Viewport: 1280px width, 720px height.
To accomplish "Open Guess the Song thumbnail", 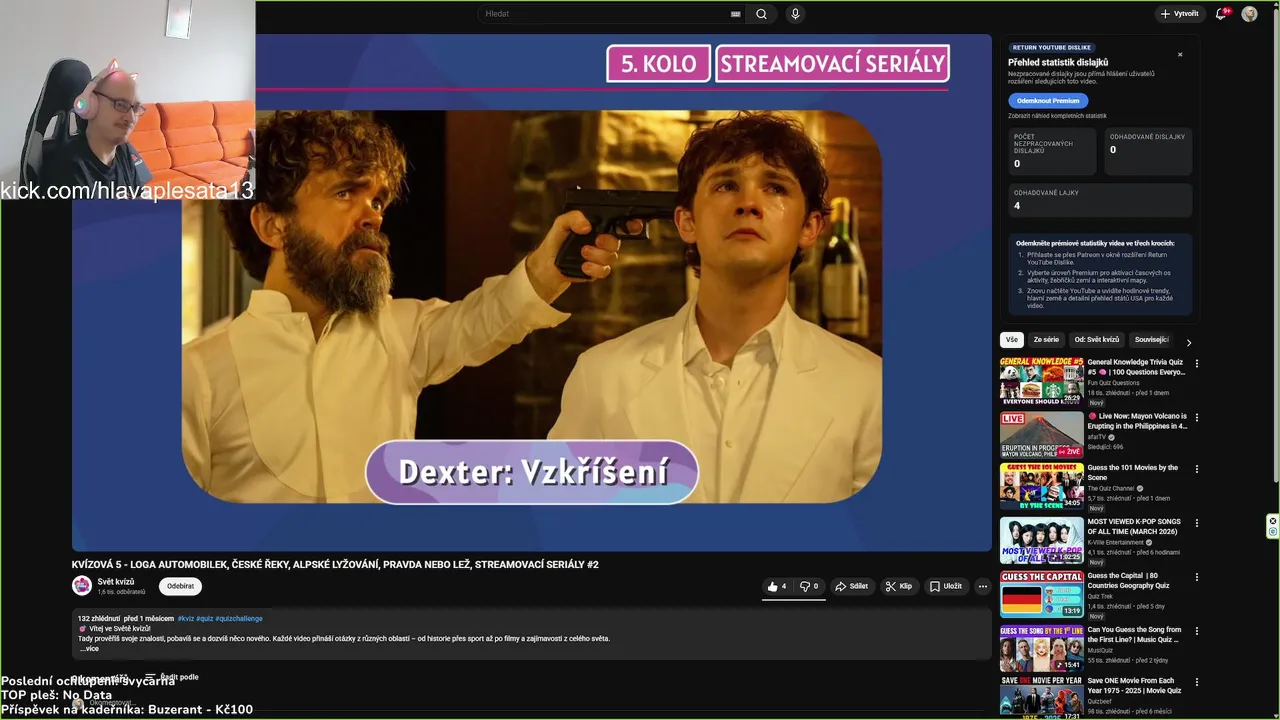I will pyautogui.click(x=1042, y=649).
